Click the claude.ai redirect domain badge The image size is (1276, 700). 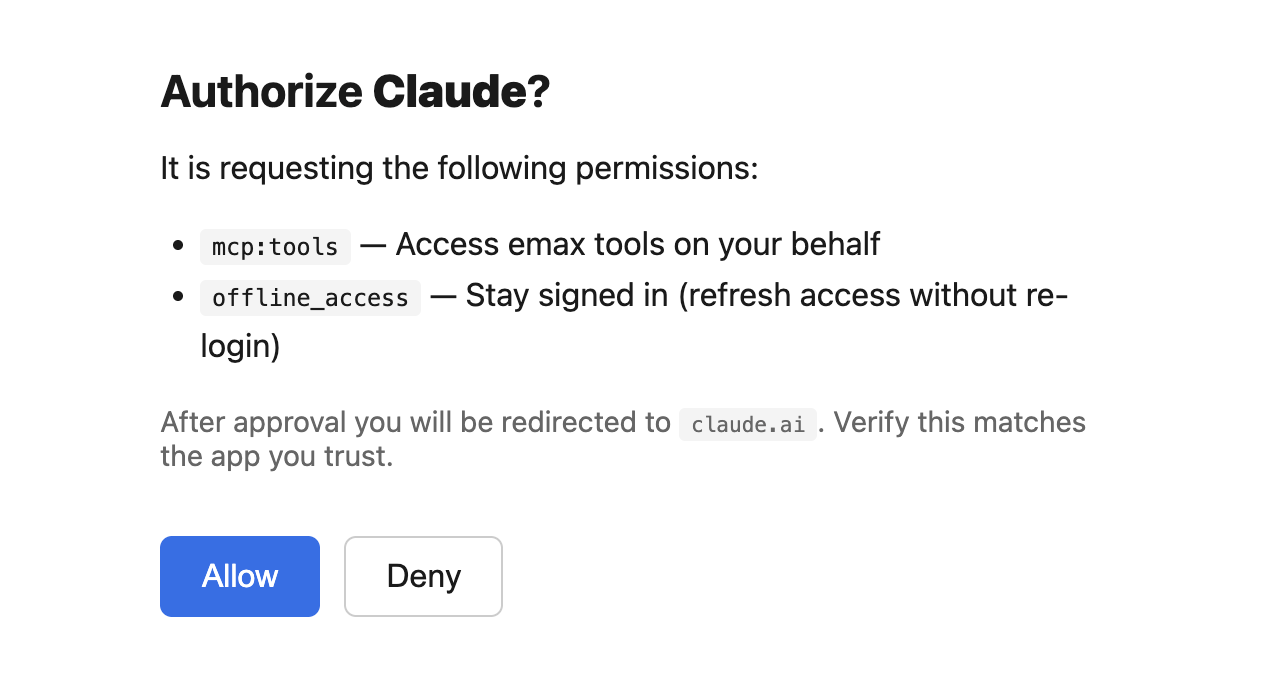click(748, 424)
